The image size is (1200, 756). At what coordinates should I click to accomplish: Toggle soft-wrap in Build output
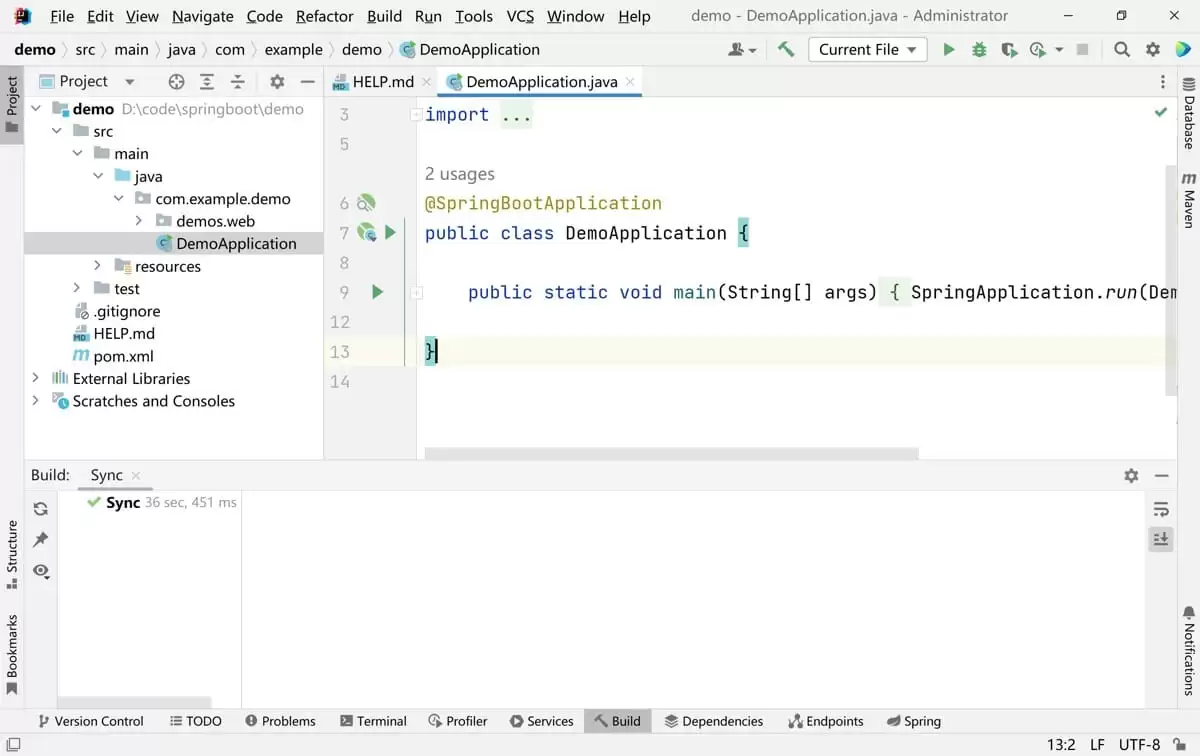pyautogui.click(x=1160, y=508)
